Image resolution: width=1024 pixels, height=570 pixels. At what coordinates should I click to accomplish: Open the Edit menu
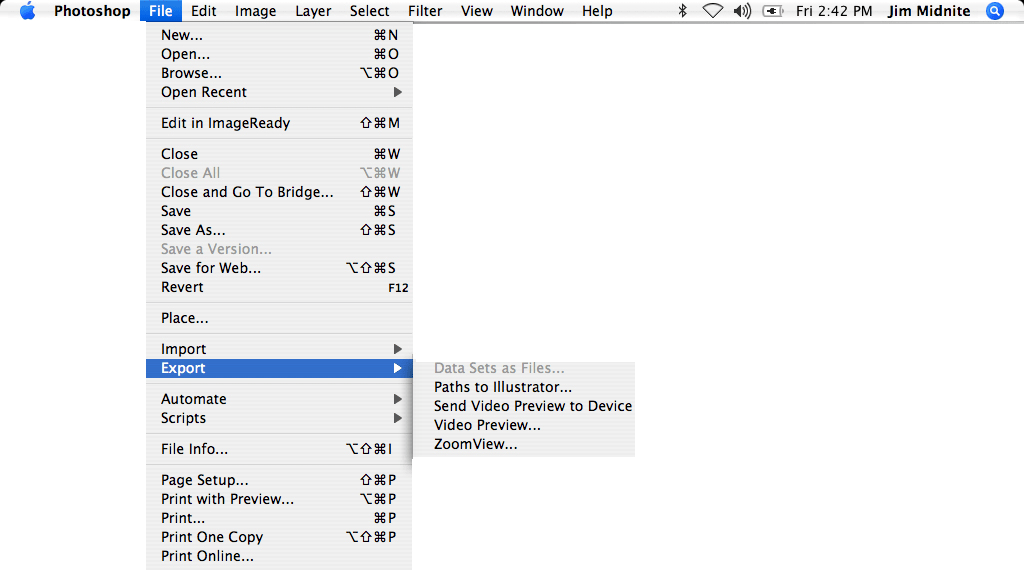[x=204, y=11]
